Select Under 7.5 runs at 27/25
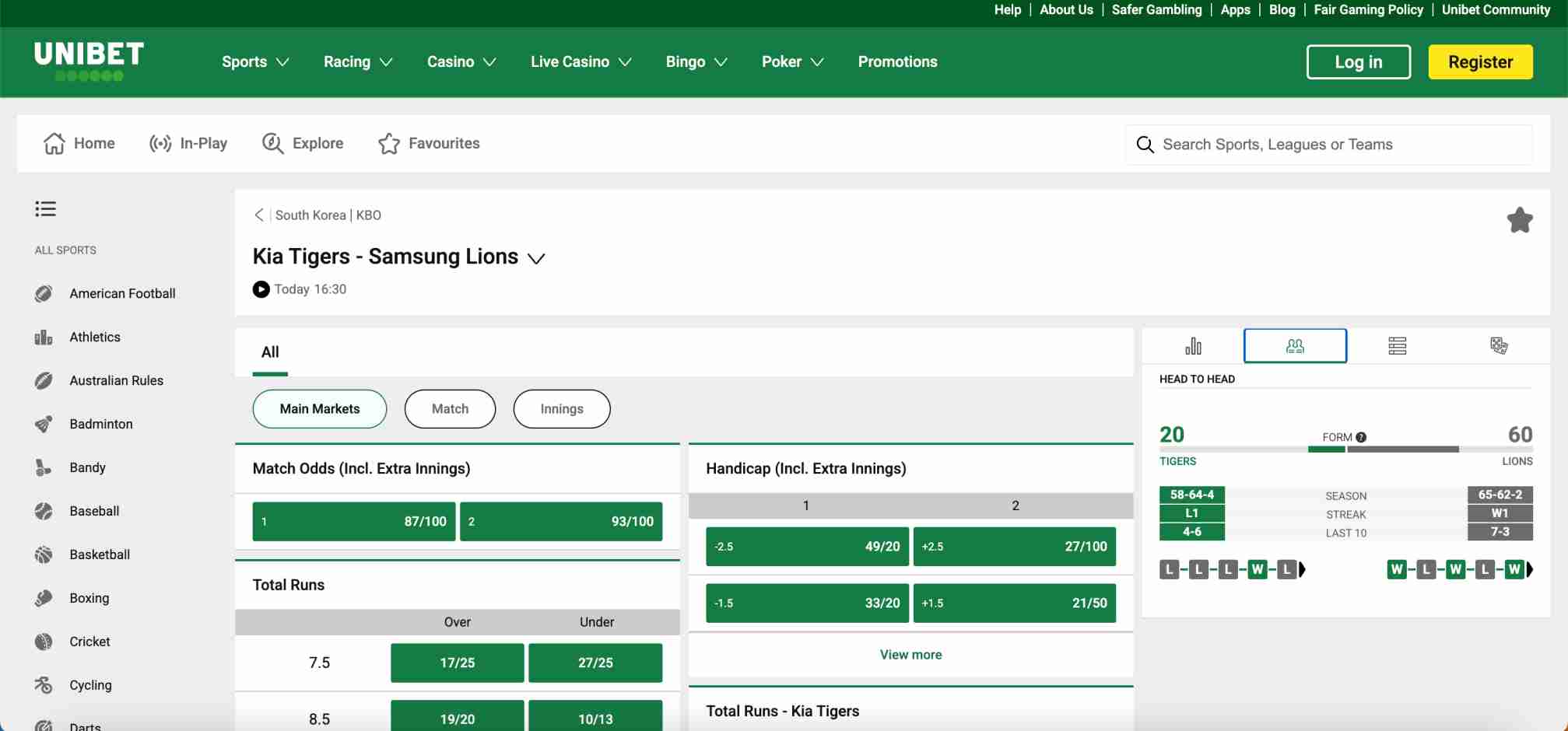The image size is (1568, 731). 595,663
